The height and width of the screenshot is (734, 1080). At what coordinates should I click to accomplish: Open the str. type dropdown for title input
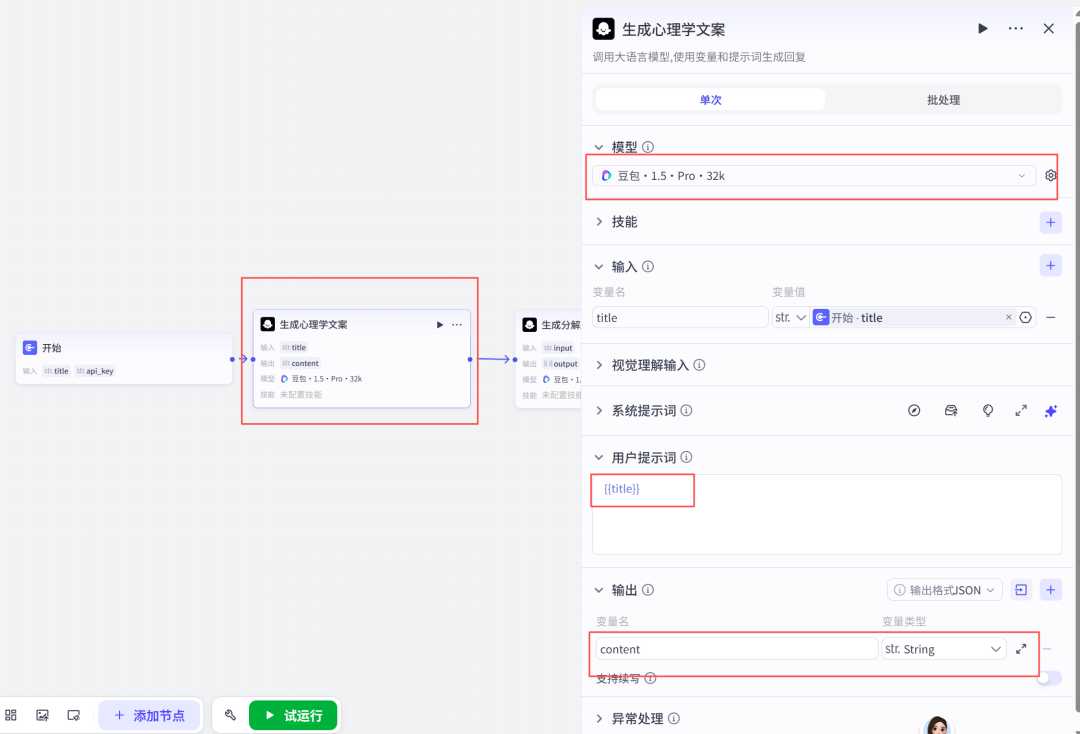click(x=790, y=317)
